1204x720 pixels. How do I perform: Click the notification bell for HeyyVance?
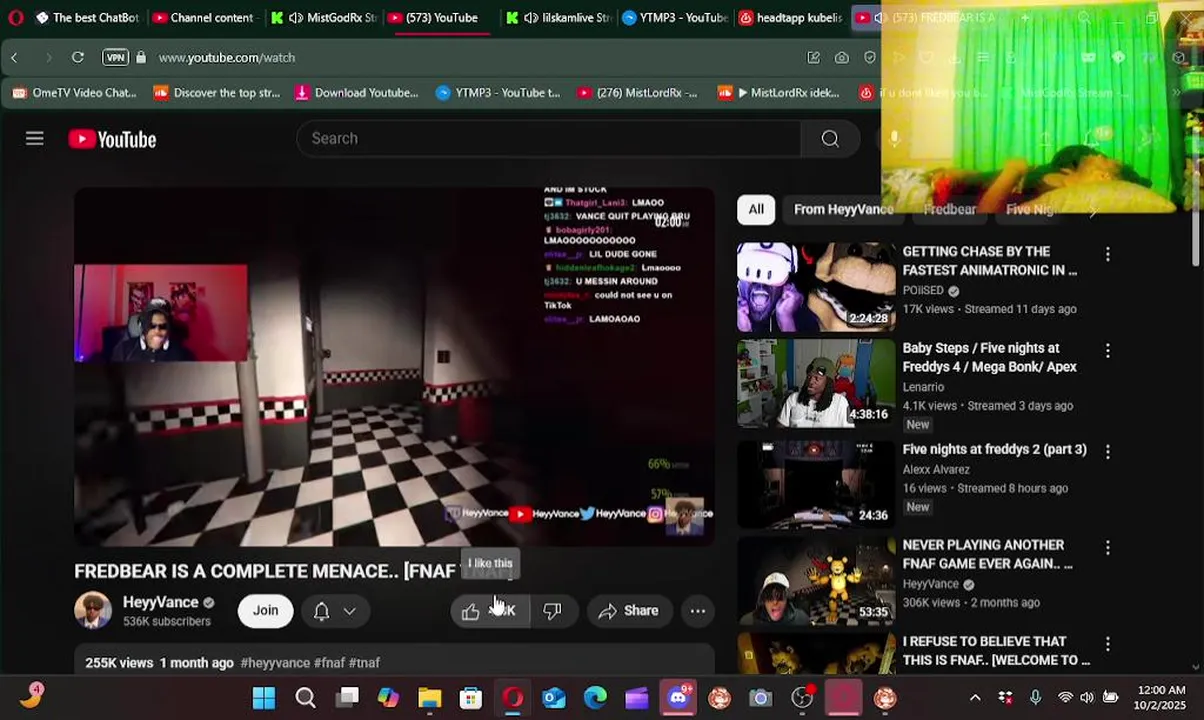click(321, 611)
